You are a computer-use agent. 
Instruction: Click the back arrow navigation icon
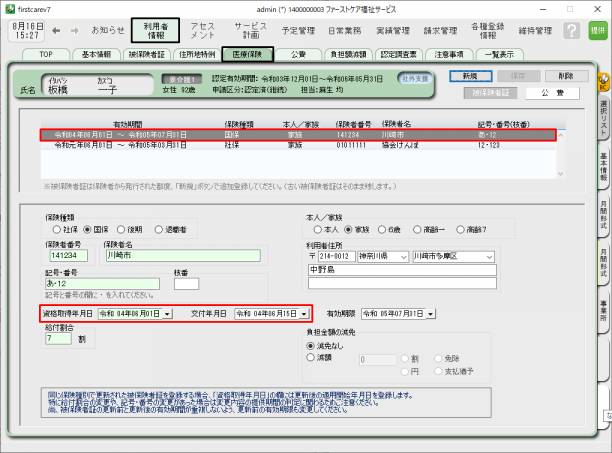(57, 30)
